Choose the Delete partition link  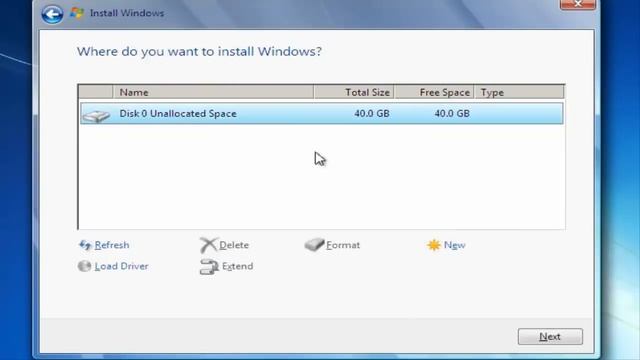pyautogui.click(x=234, y=245)
